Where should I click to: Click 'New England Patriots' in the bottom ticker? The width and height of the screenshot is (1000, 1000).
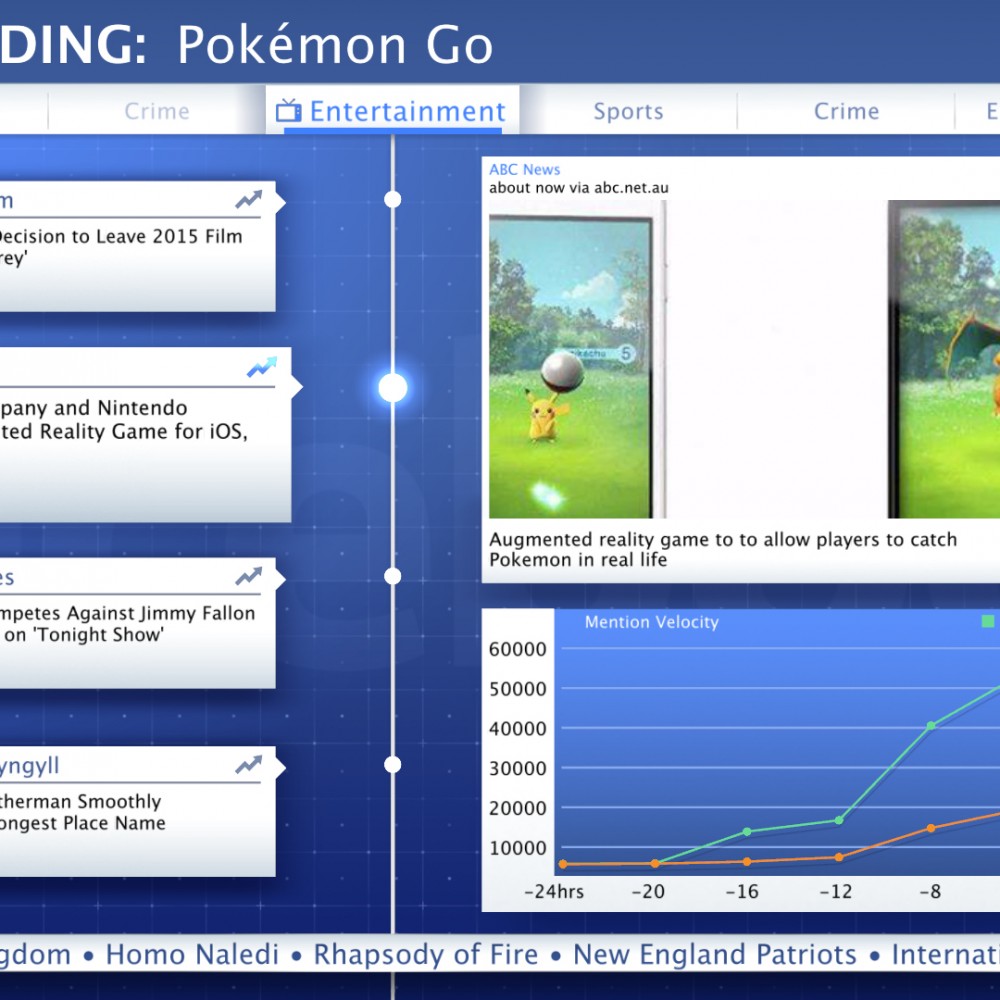point(714,954)
